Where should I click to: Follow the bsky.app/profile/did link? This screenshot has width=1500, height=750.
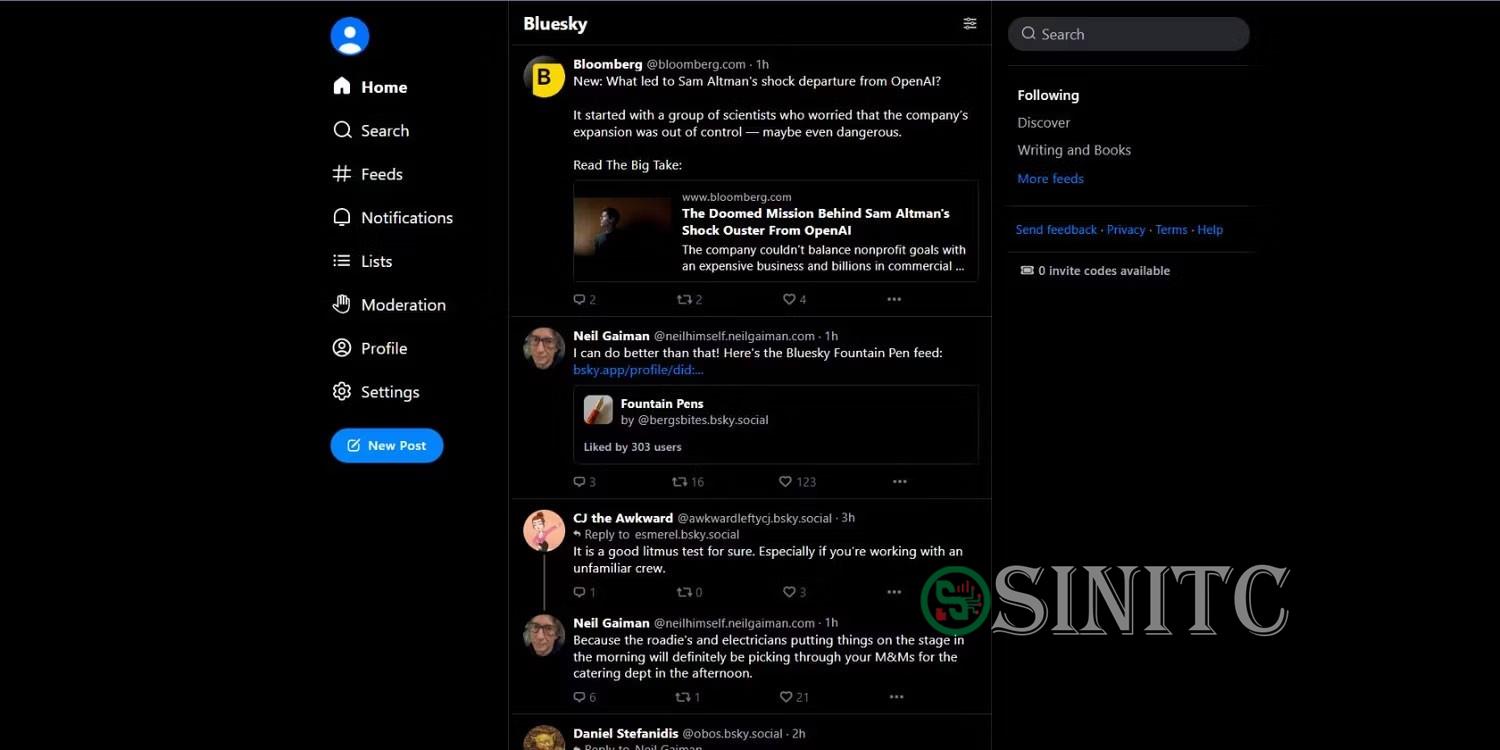tap(638, 369)
